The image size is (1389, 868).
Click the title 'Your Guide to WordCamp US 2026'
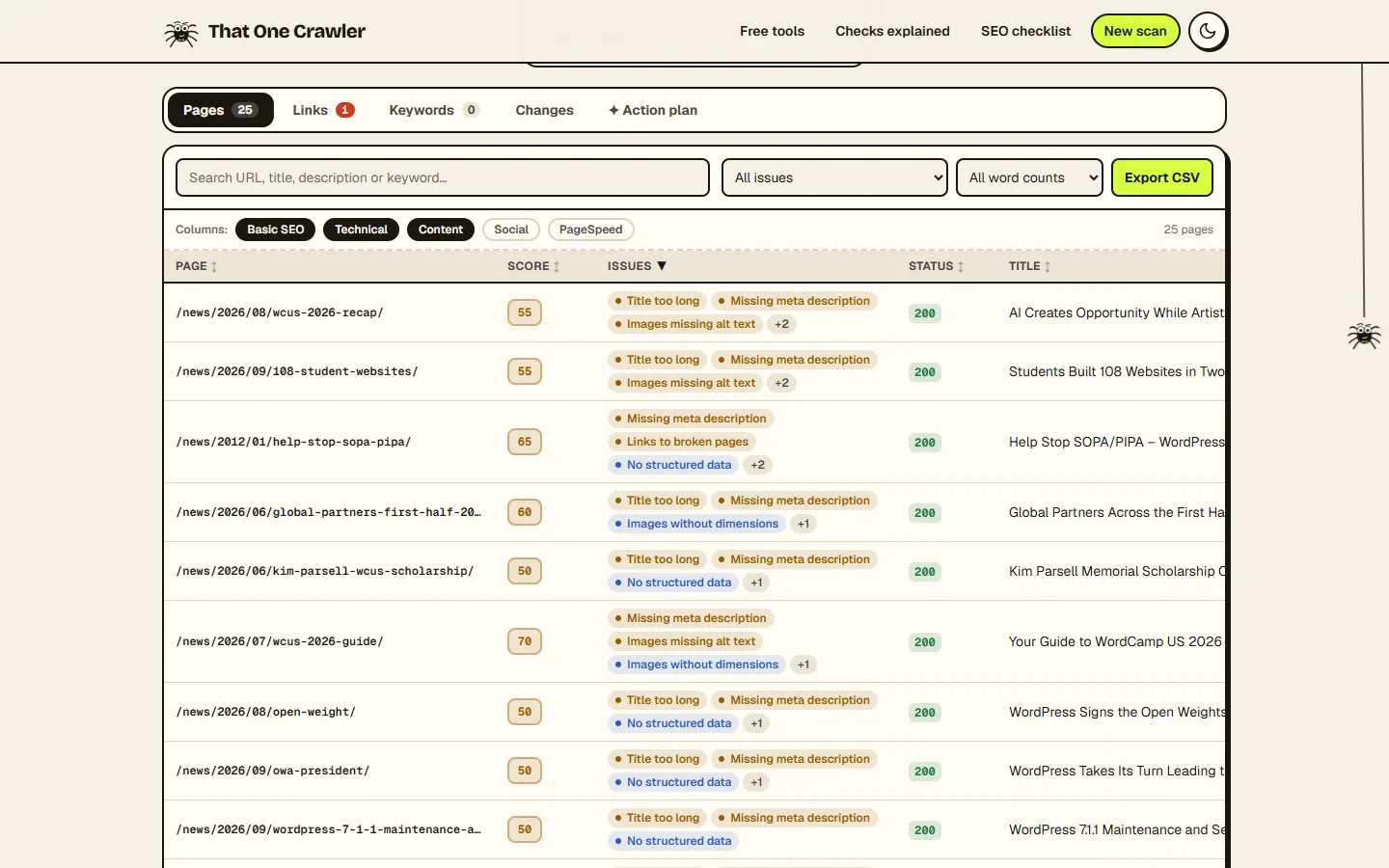[1115, 641]
